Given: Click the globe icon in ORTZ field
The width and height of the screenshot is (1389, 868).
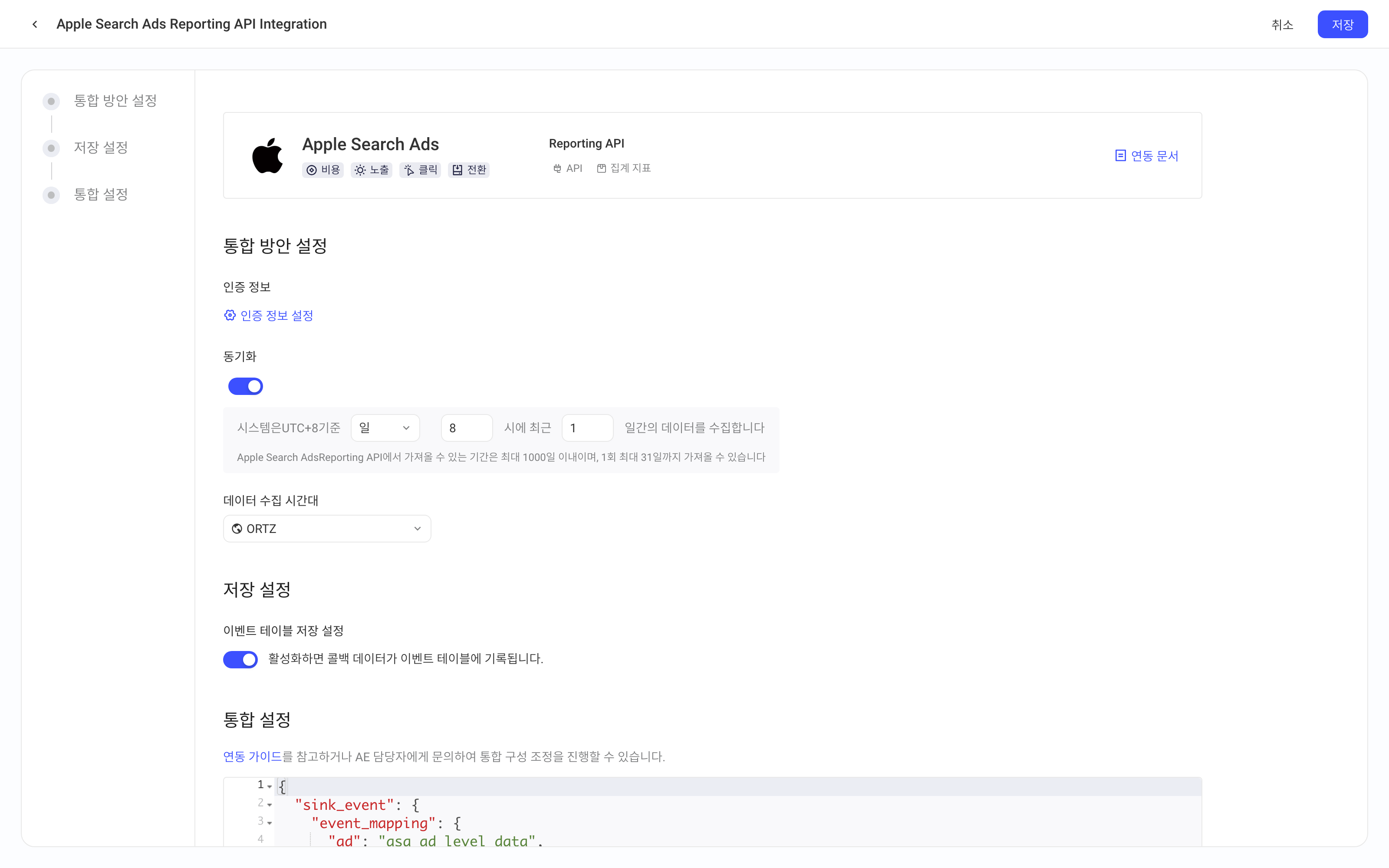Looking at the screenshot, I should [237, 529].
